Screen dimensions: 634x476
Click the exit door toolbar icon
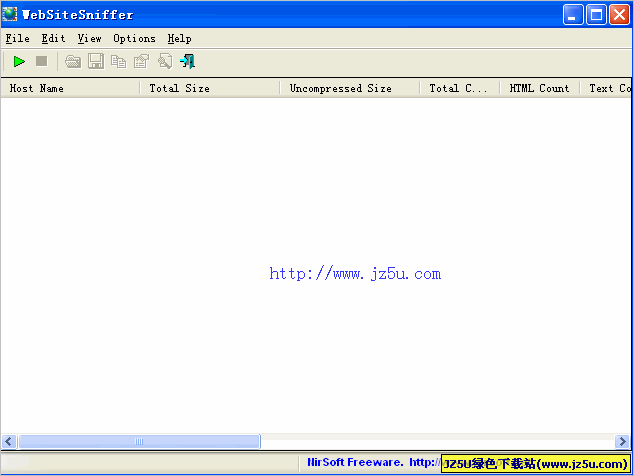tap(188, 61)
